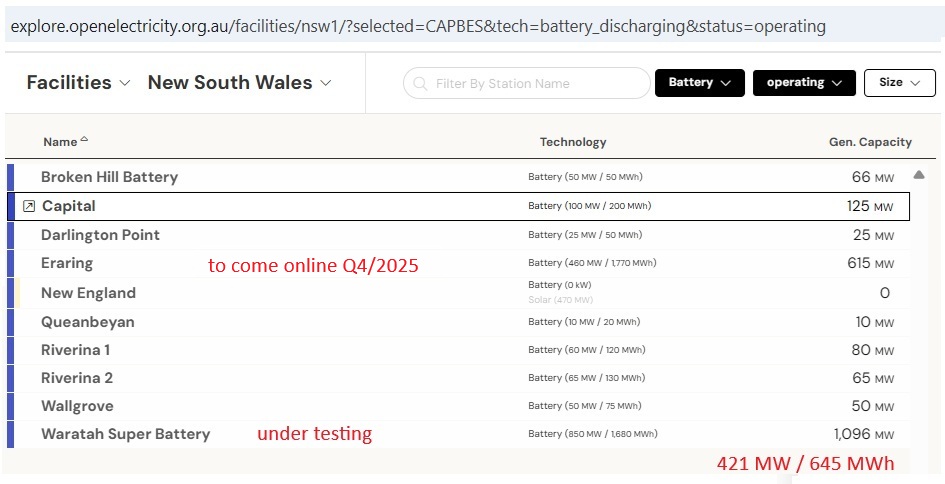
Task: Select the New England facility
Action: pos(88,293)
